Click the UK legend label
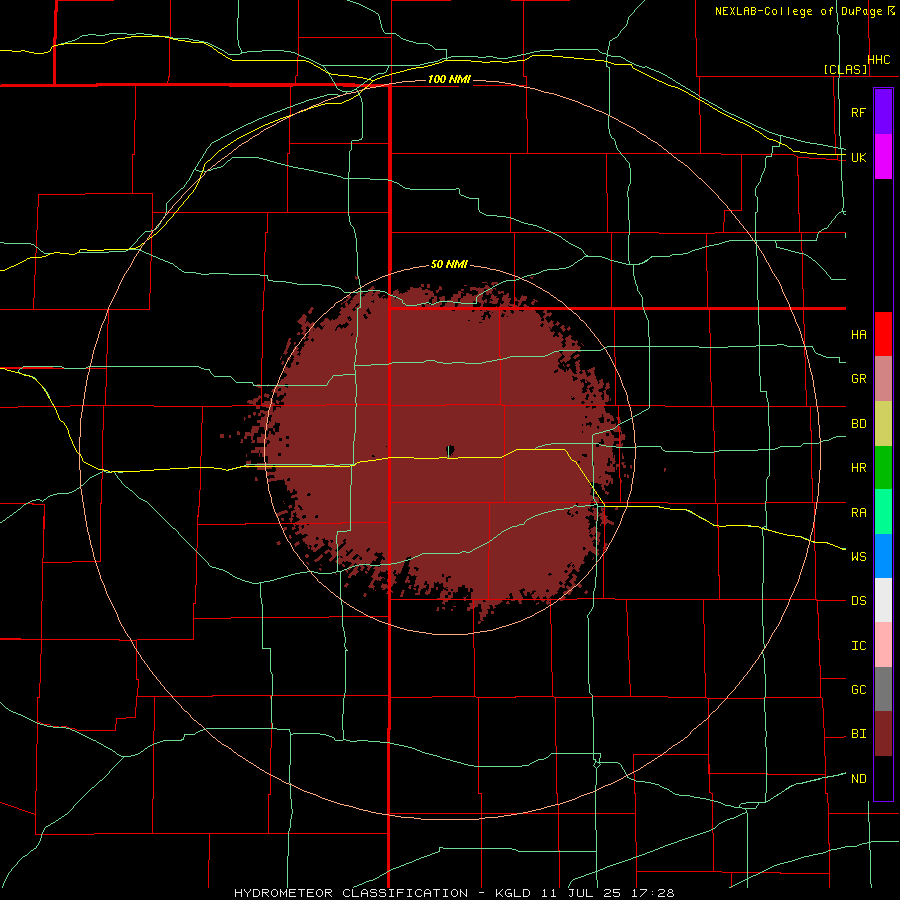This screenshot has height=900, width=900. point(858,157)
